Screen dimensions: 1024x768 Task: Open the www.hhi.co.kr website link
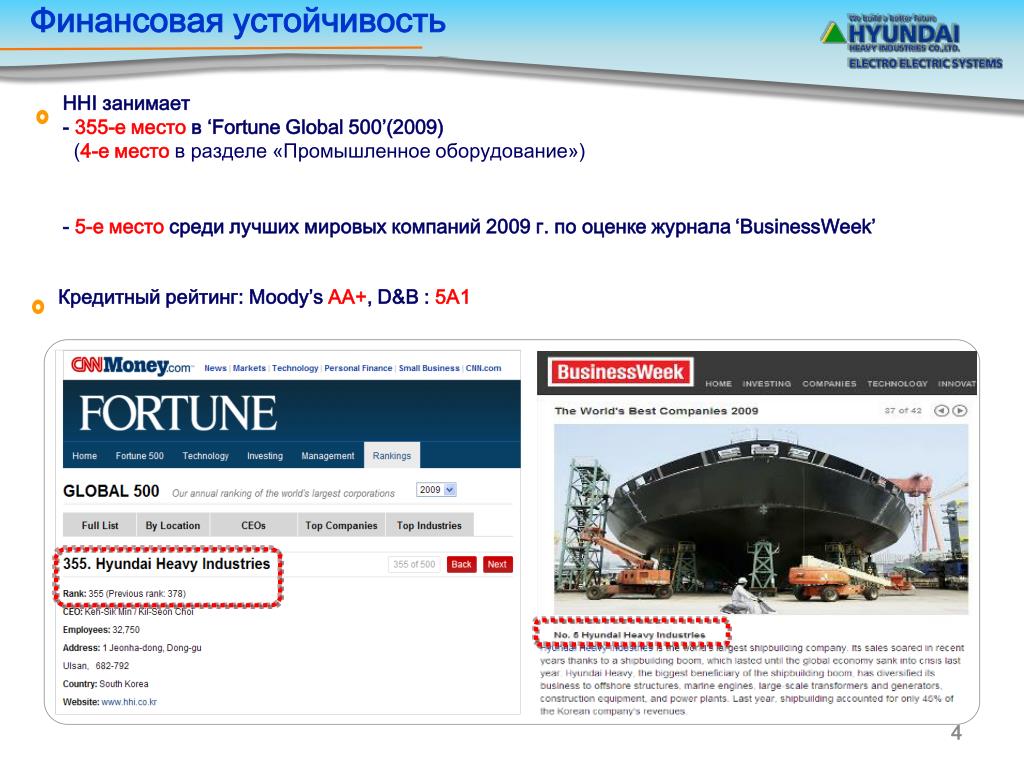(x=129, y=702)
